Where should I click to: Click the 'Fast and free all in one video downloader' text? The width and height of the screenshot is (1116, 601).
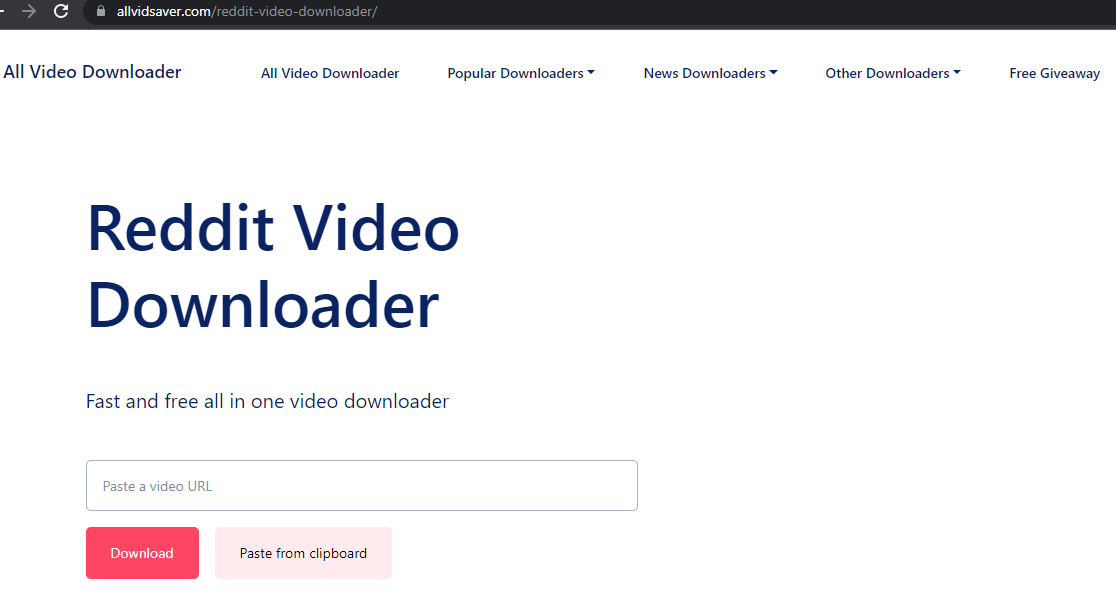pyautogui.click(x=267, y=402)
